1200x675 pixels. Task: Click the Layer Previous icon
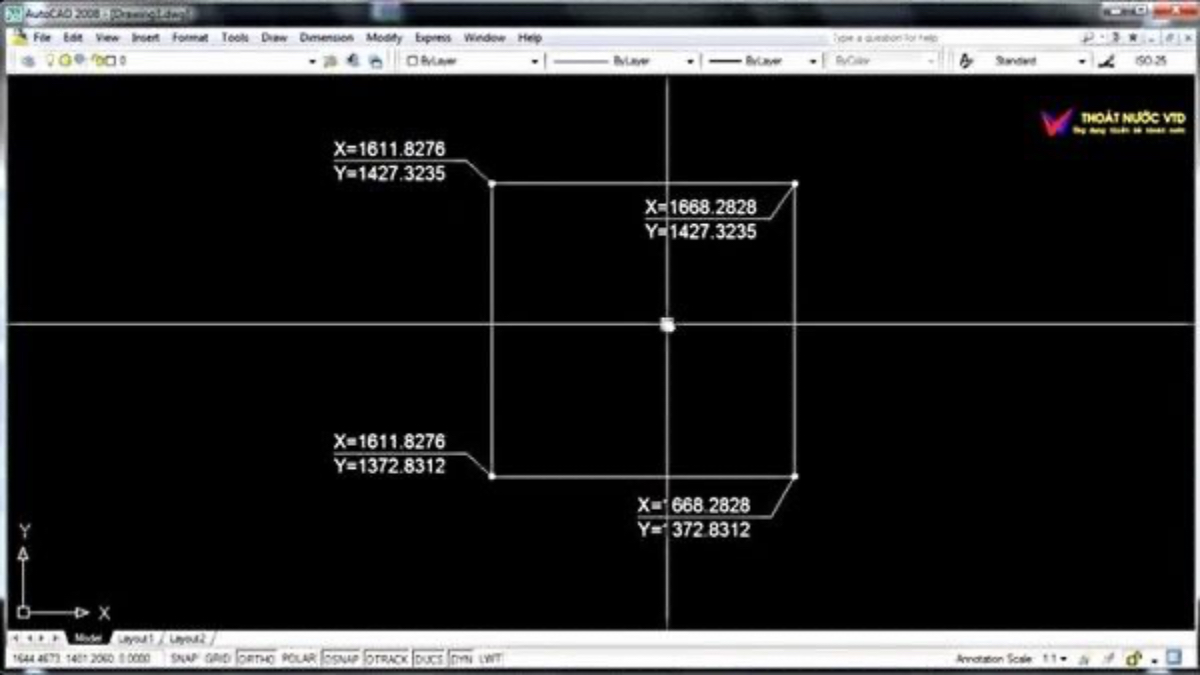click(353, 61)
